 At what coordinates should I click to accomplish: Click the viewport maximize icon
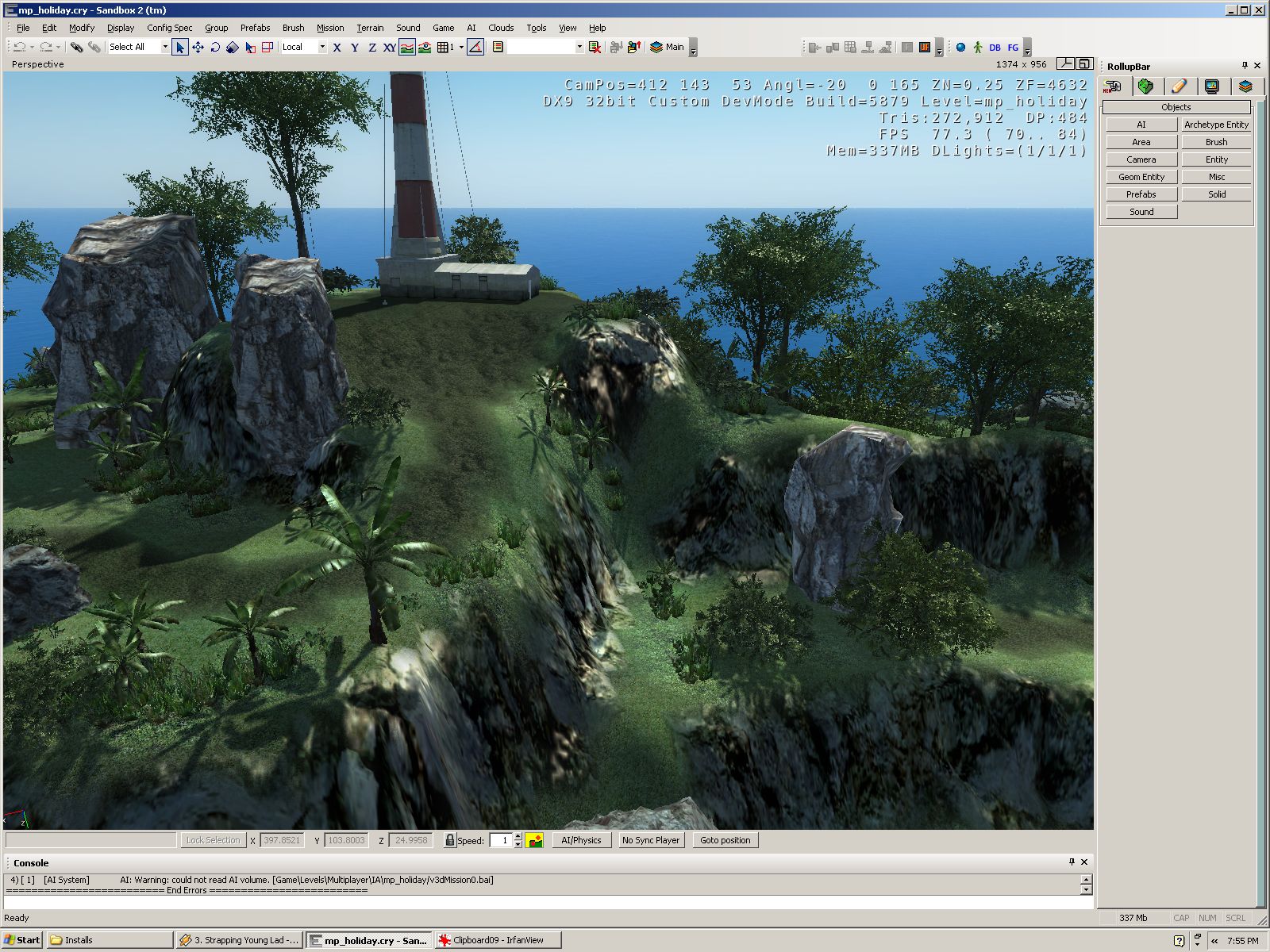click(1084, 64)
